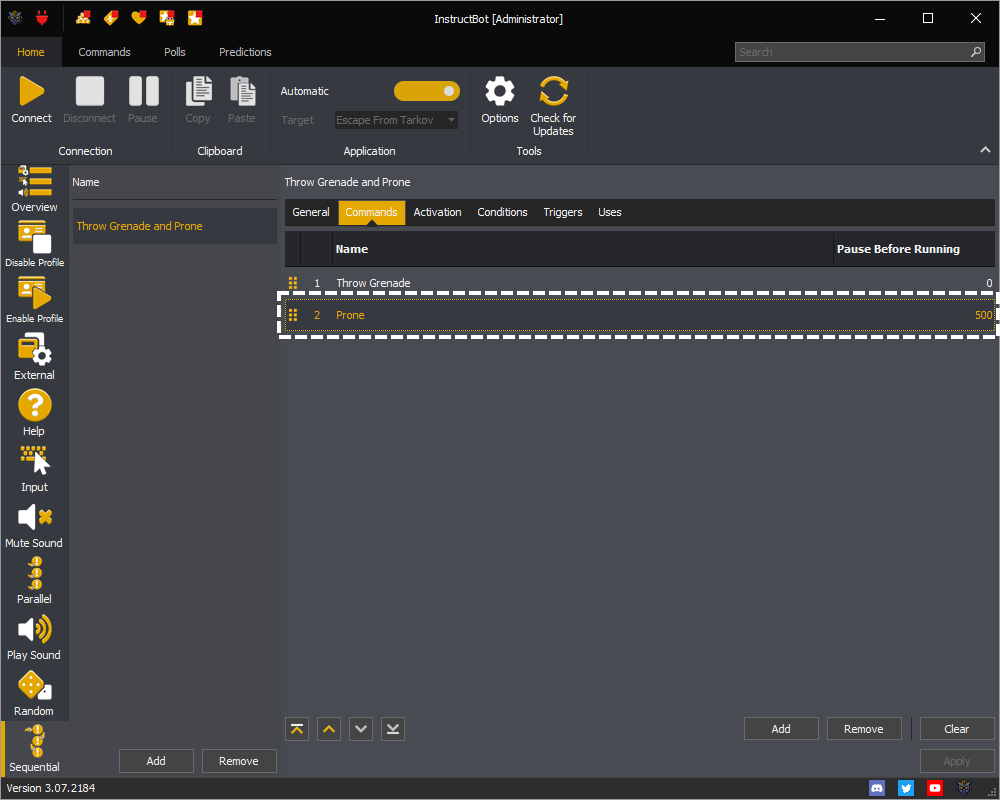Open the Commands ribbon tab
Viewport: 1000px width, 800px height.
pos(105,52)
